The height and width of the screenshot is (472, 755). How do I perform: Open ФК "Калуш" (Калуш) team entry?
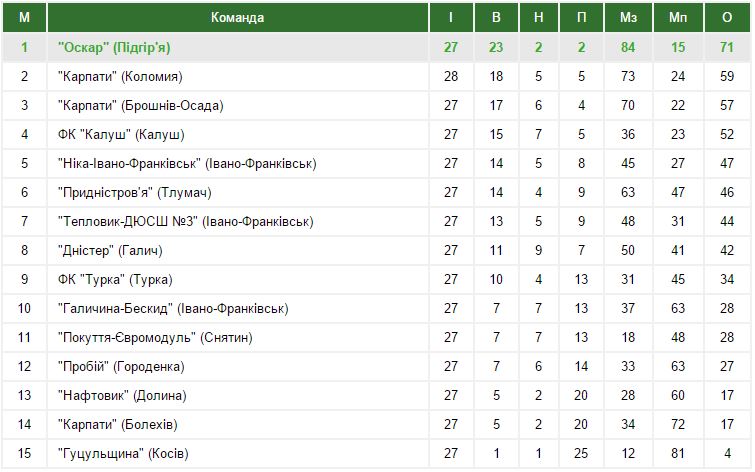tap(121, 134)
